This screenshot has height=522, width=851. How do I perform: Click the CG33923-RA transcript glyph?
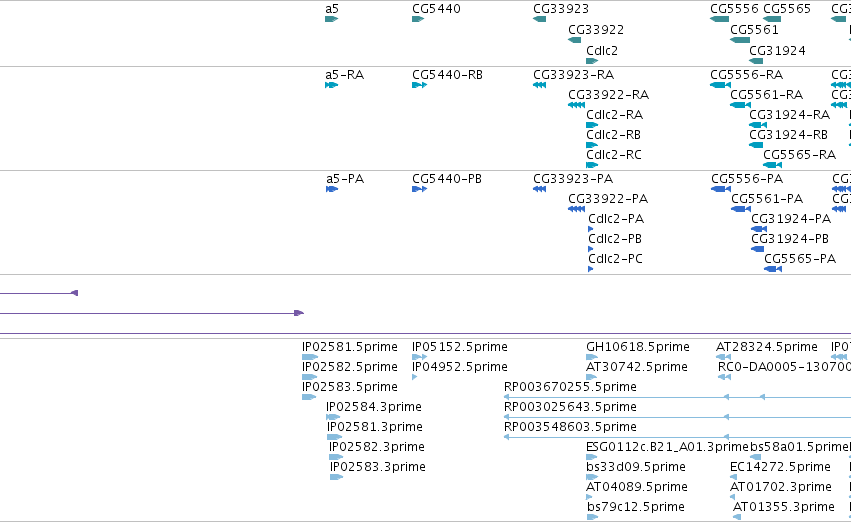pyautogui.click(x=539, y=85)
